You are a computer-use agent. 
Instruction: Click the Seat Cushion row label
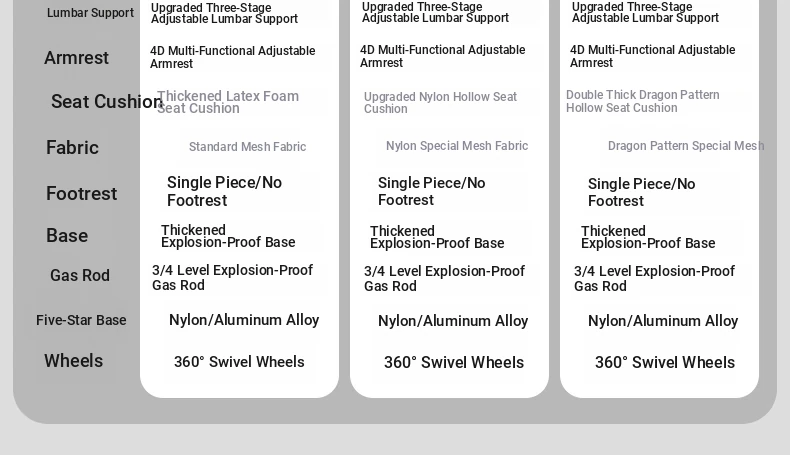[107, 101]
